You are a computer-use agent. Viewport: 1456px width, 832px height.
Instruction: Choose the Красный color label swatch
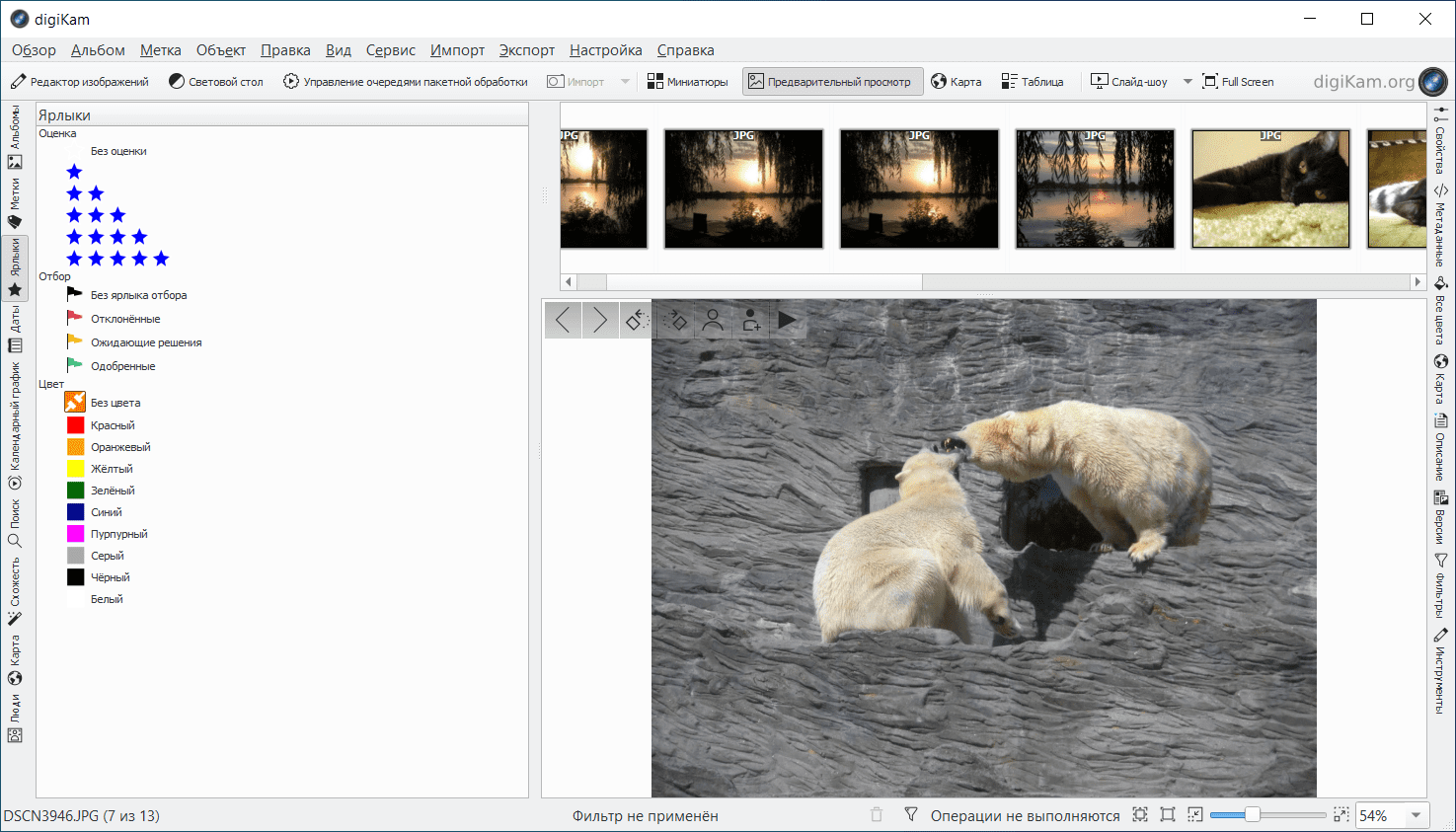(76, 425)
